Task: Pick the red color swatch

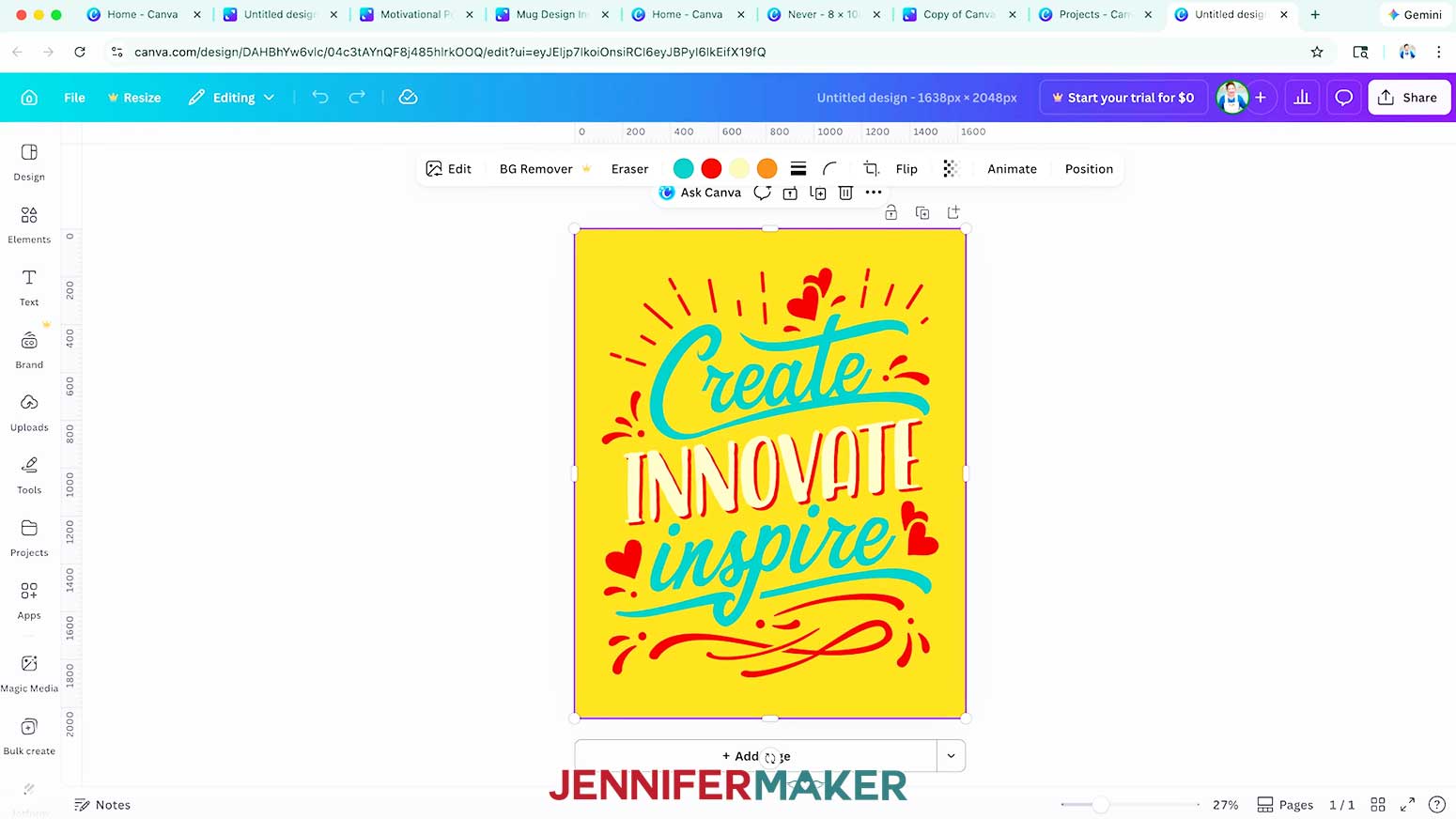Action: (x=711, y=169)
